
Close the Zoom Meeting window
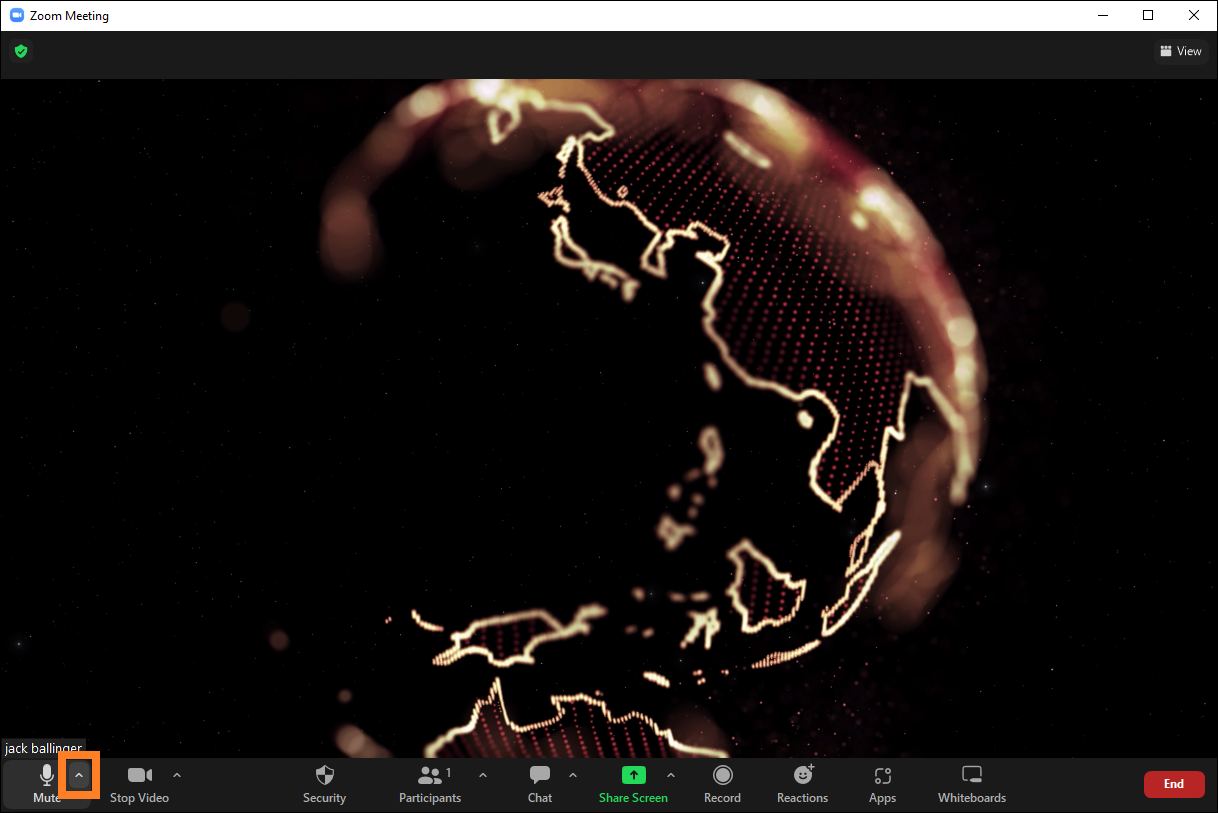click(x=1194, y=15)
